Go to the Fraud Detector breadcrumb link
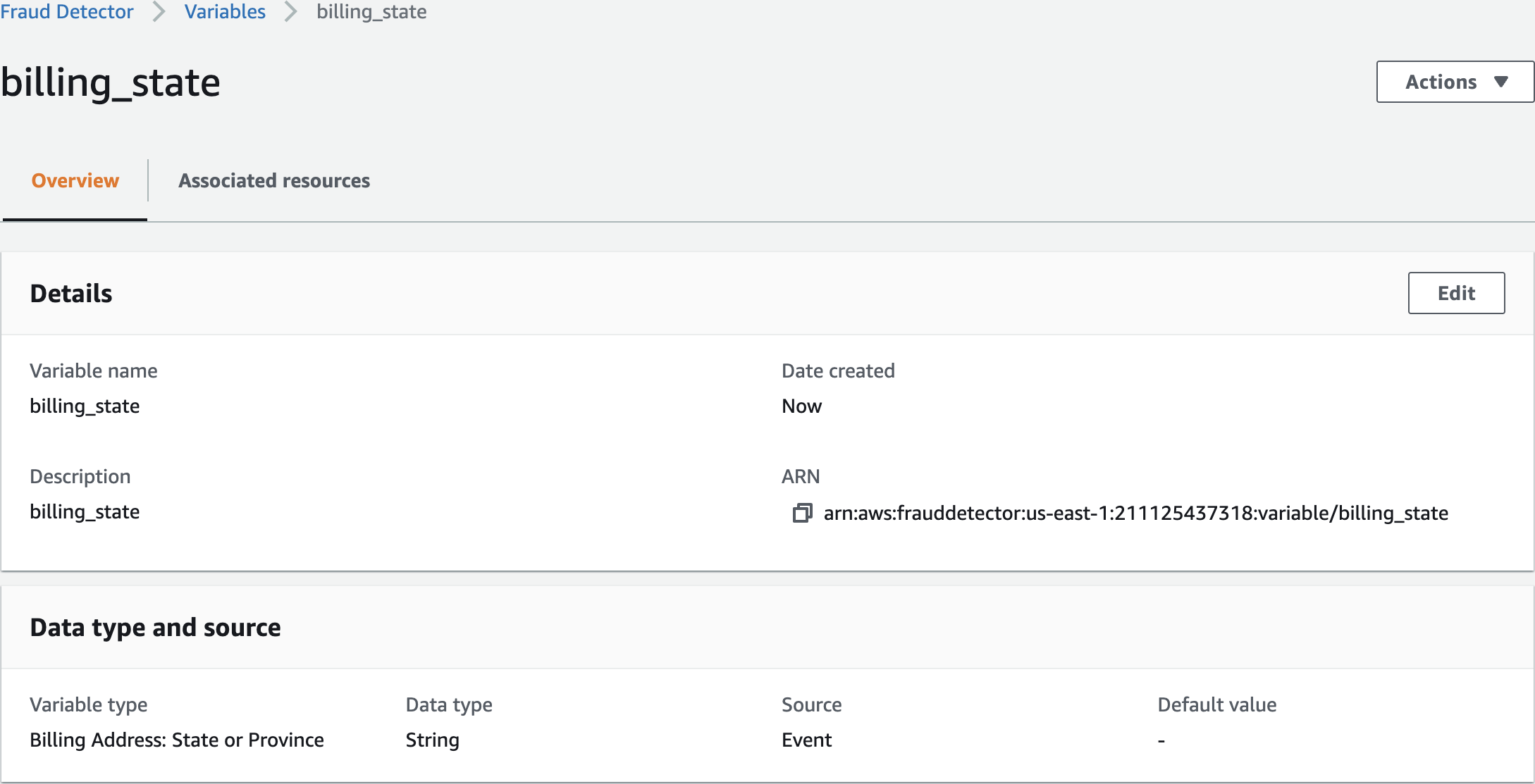The height and width of the screenshot is (784, 1535). (x=67, y=12)
